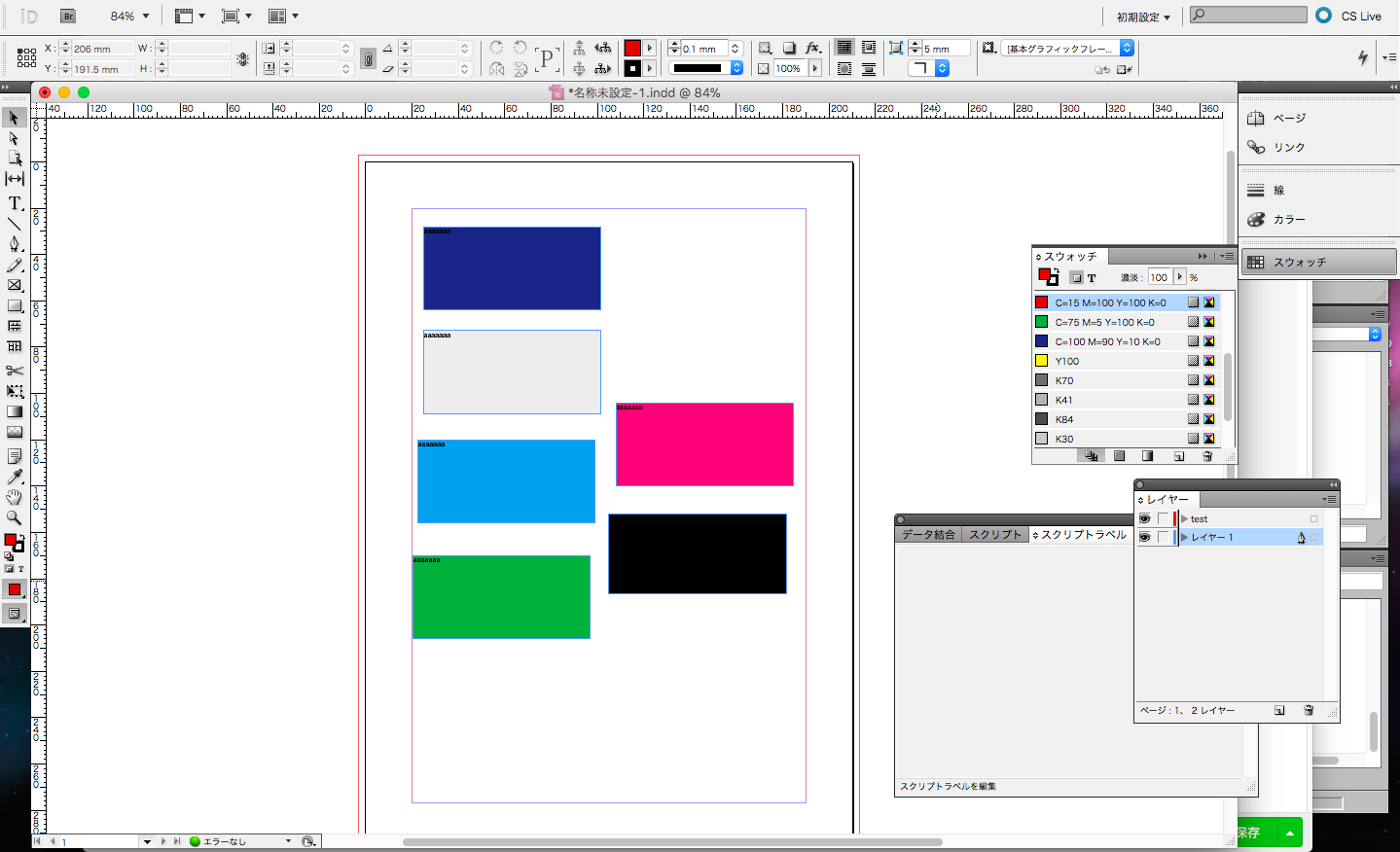Image resolution: width=1400 pixels, height=852 pixels.
Task: Open the Layers panel flyout menu
Action: [1329, 499]
